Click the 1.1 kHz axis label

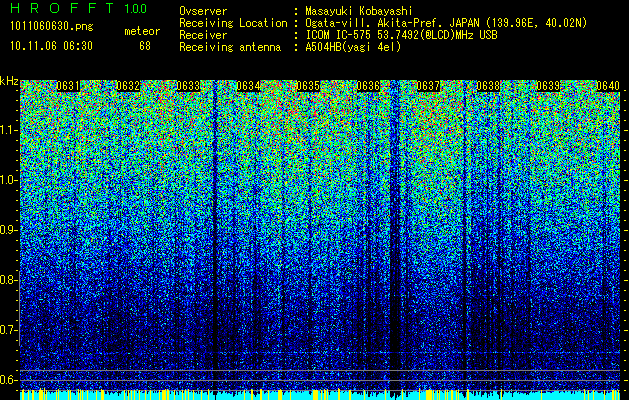coord(9,130)
